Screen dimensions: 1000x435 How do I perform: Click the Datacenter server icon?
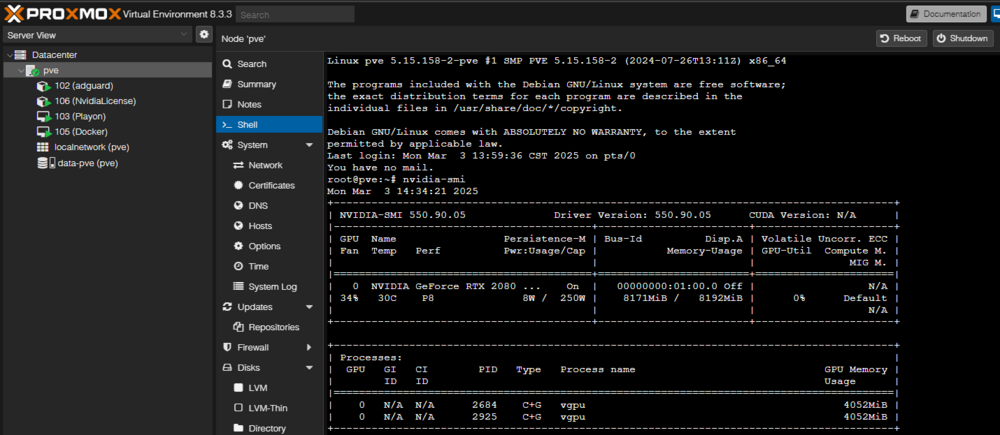click(21, 55)
